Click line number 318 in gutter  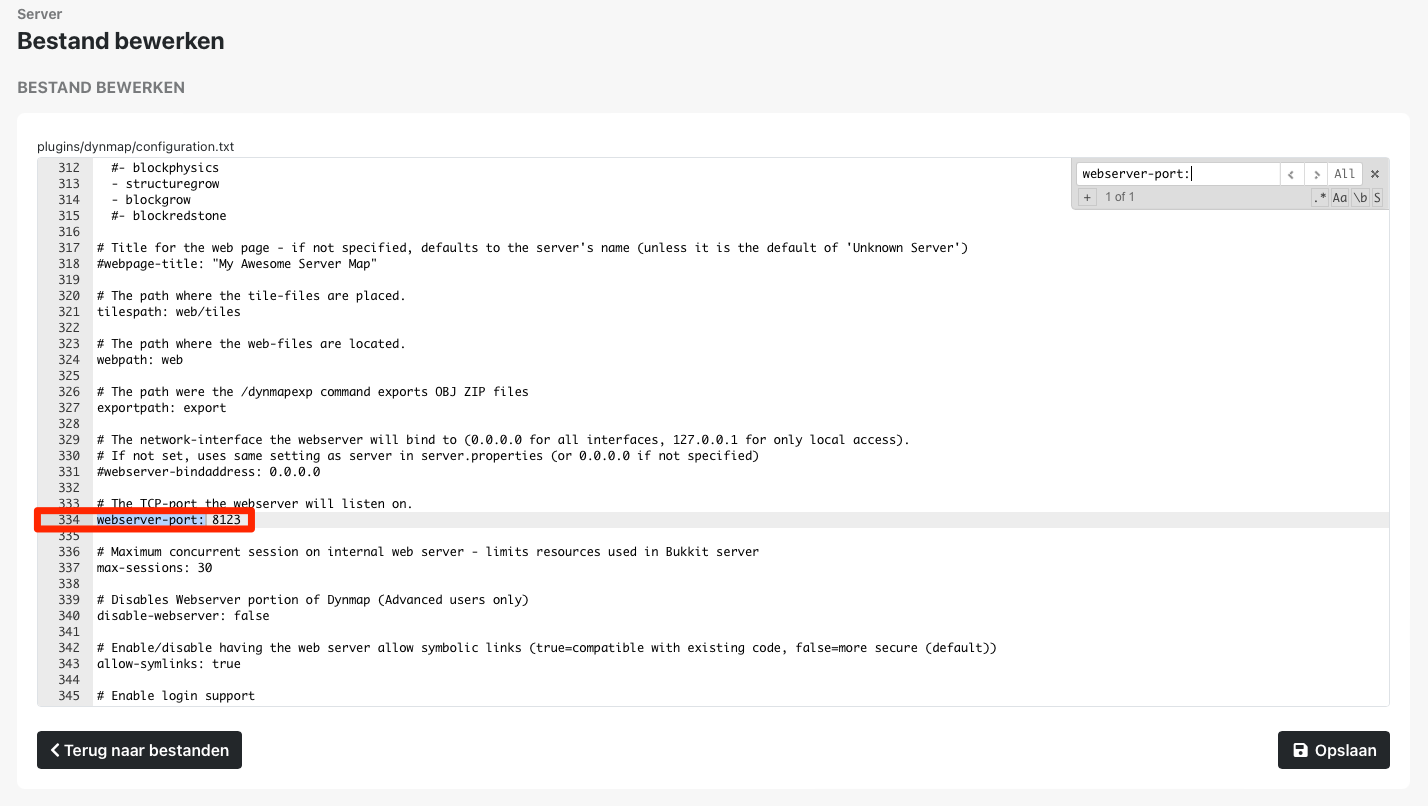pos(68,264)
